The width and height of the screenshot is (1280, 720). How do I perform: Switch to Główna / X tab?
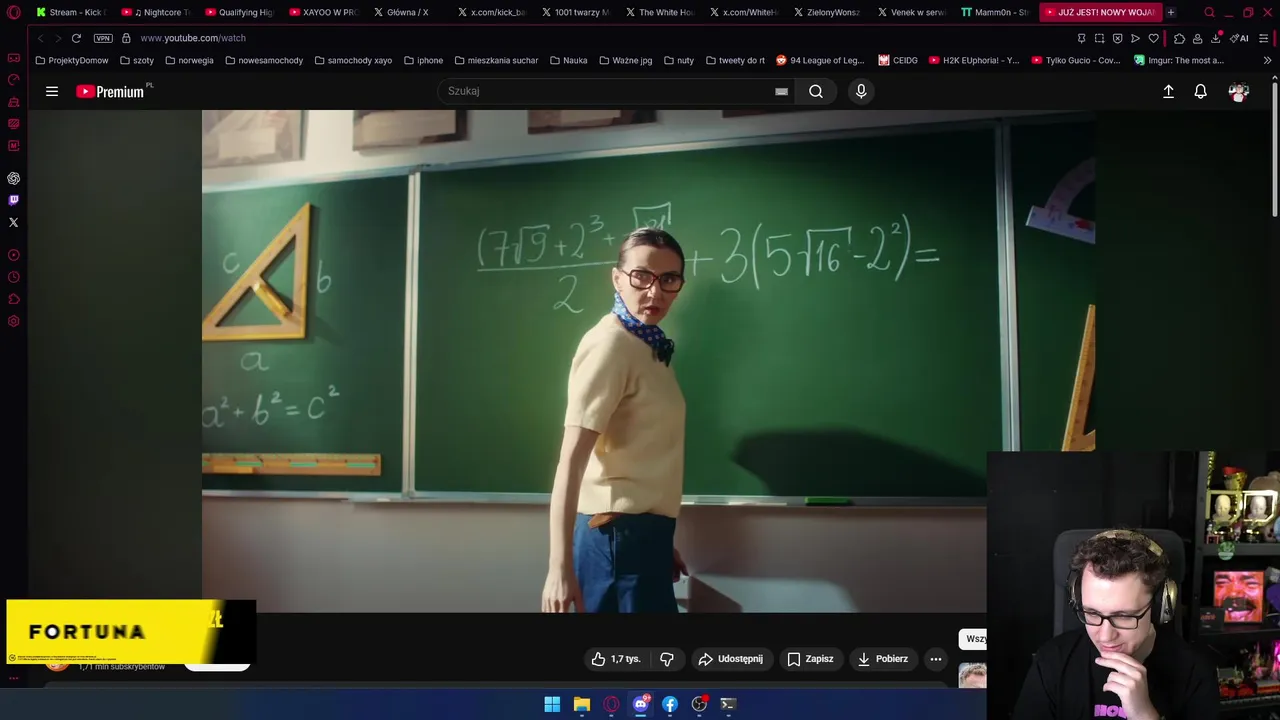[407, 12]
